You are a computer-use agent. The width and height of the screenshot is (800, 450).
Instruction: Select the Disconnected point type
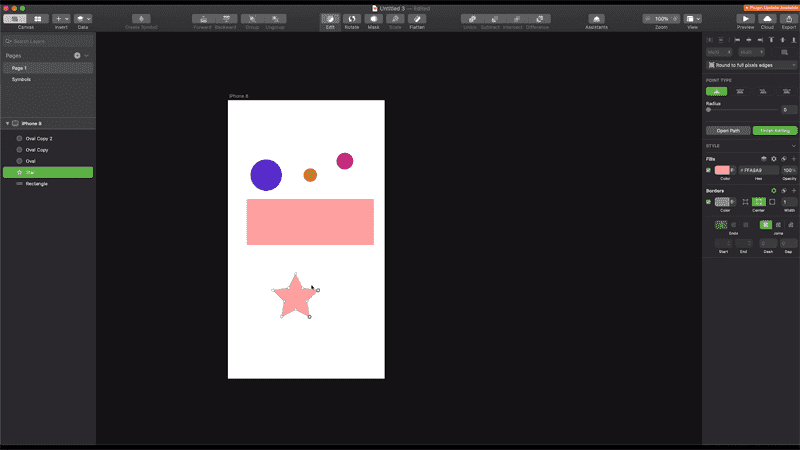pyautogui.click(x=763, y=91)
